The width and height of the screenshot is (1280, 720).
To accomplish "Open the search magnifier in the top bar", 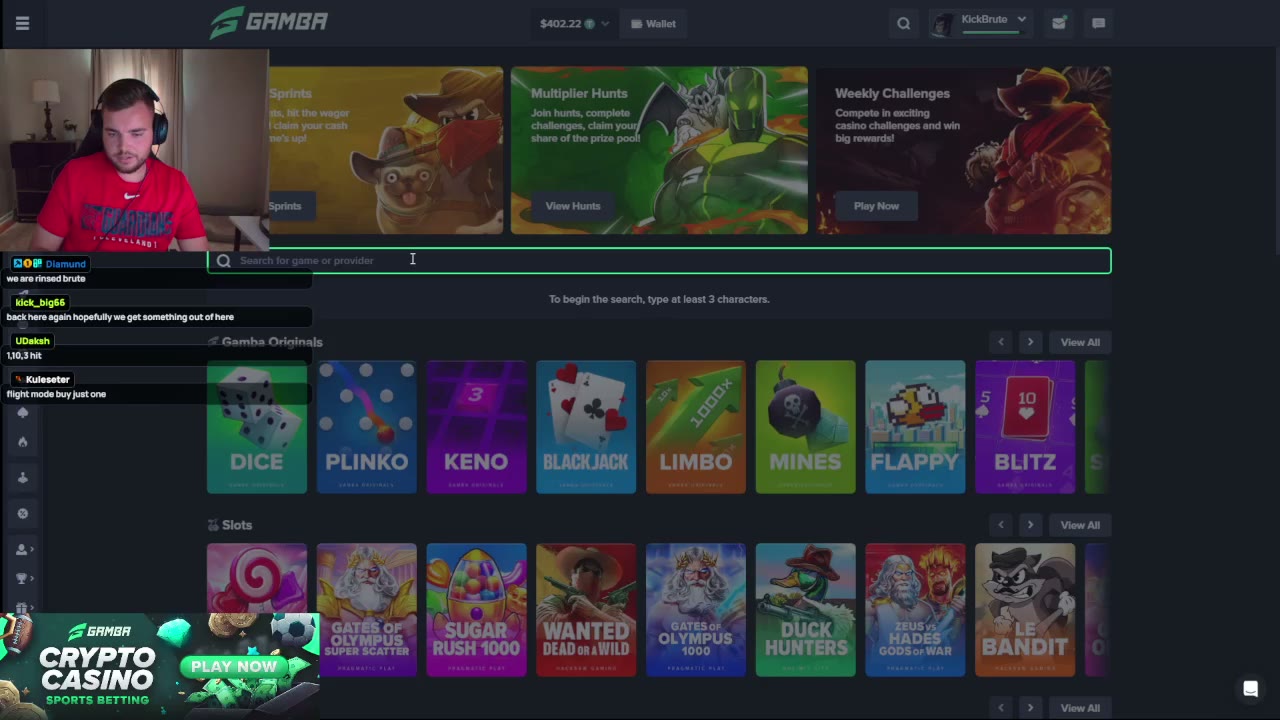I will 903,23.
